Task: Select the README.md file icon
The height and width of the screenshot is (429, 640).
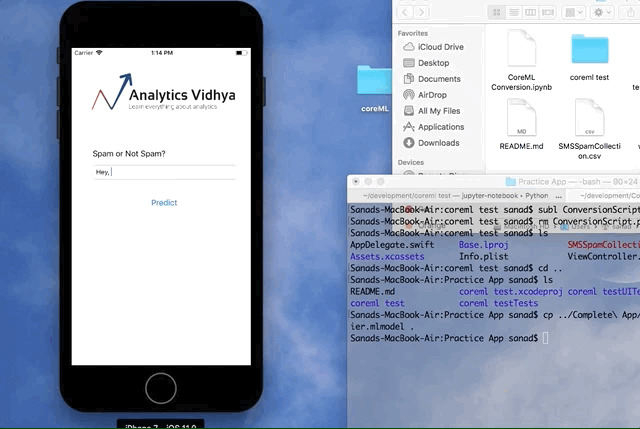Action: [x=521, y=118]
